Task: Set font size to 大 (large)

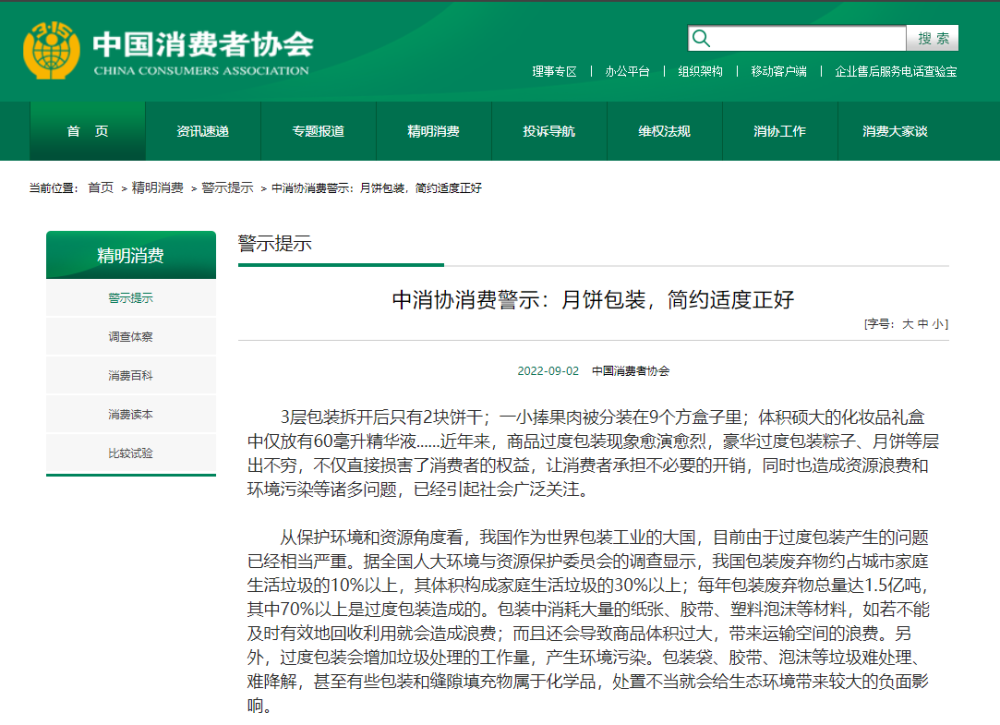Action: point(908,324)
